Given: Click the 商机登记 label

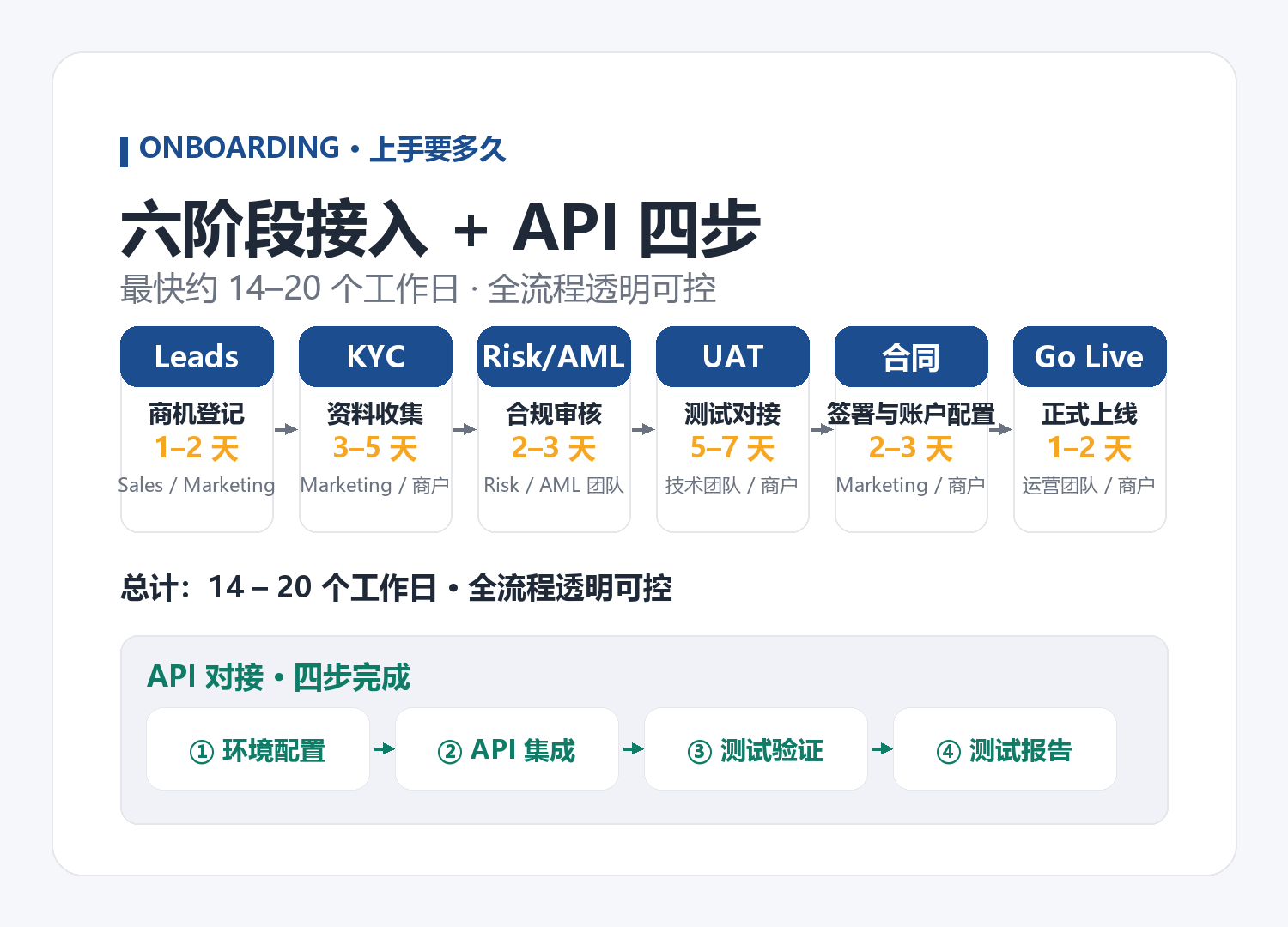Looking at the screenshot, I should [197, 414].
